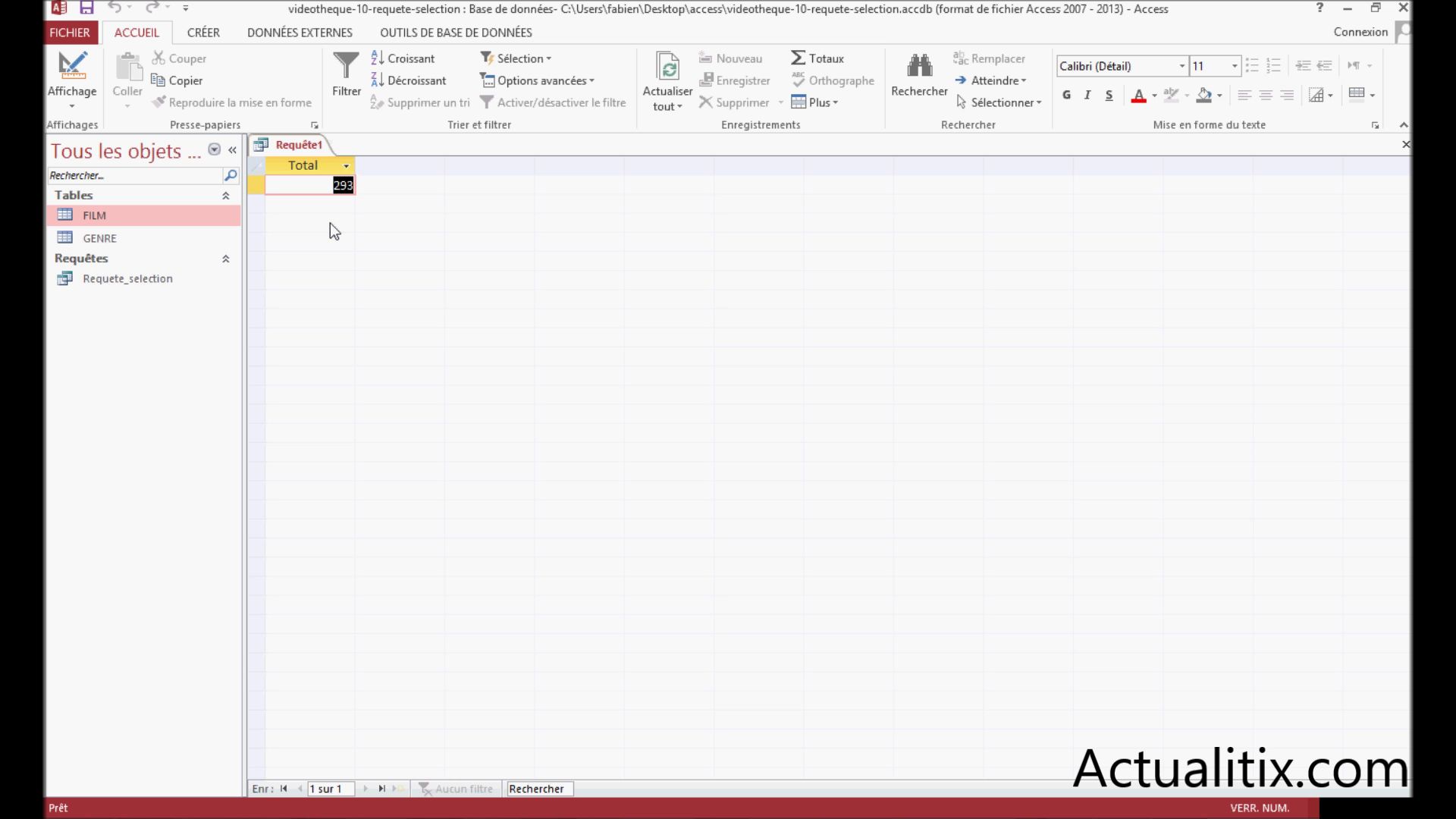
Task: Open the font size dropdown arrow
Action: [1235, 66]
